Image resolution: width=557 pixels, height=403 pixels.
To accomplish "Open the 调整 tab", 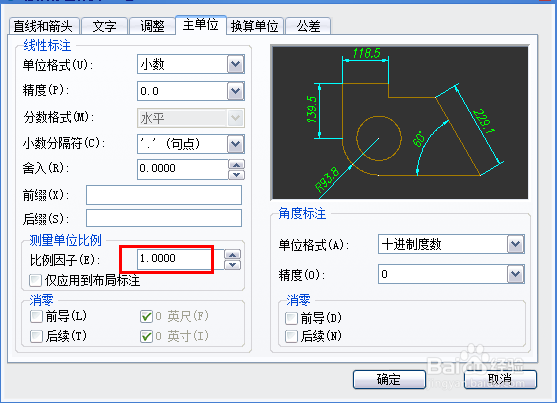I will [x=152, y=26].
